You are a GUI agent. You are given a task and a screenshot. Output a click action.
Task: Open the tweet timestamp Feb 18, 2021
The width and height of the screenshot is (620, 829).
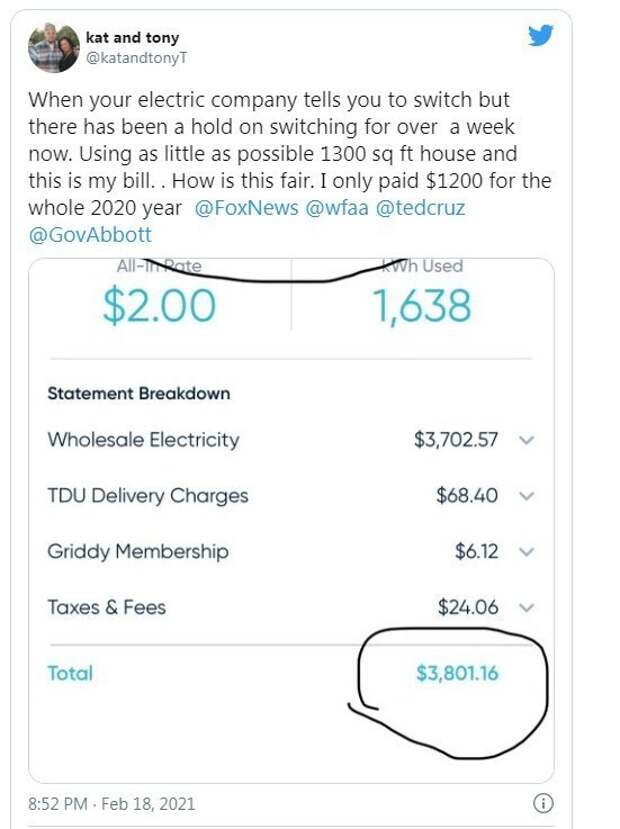tap(112, 804)
